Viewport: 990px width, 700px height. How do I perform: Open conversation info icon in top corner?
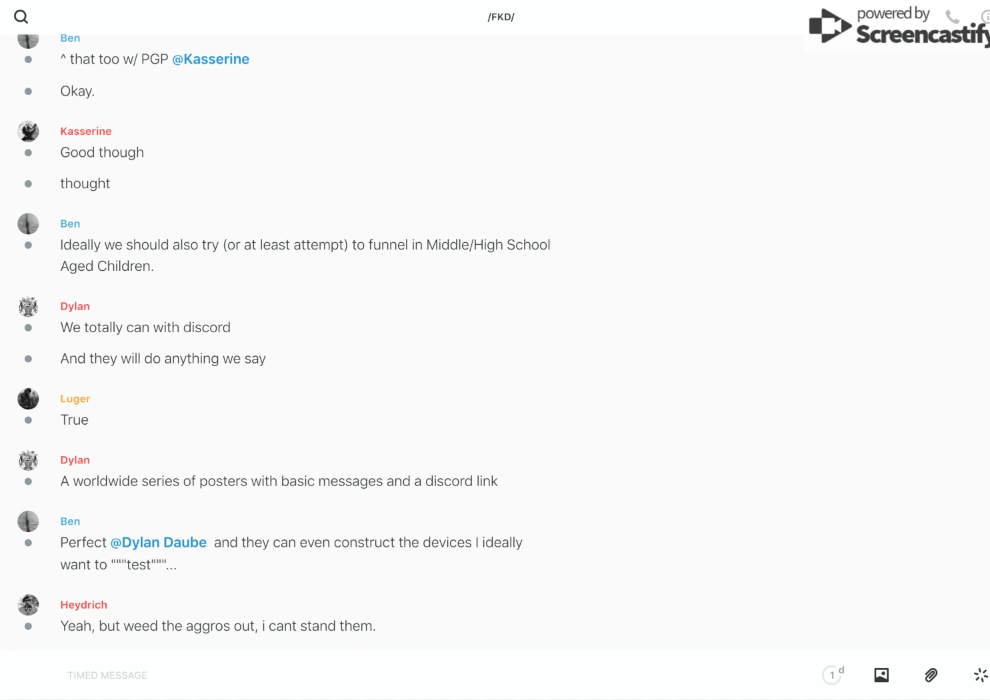(985, 17)
